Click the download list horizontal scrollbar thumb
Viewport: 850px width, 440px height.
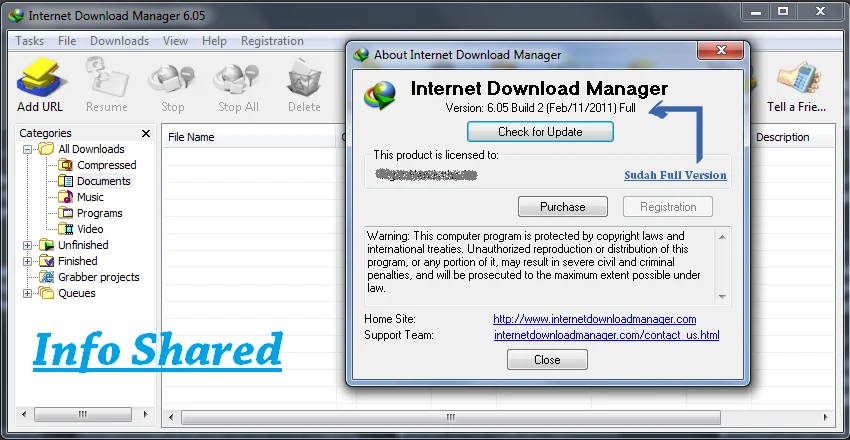click(x=451, y=417)
